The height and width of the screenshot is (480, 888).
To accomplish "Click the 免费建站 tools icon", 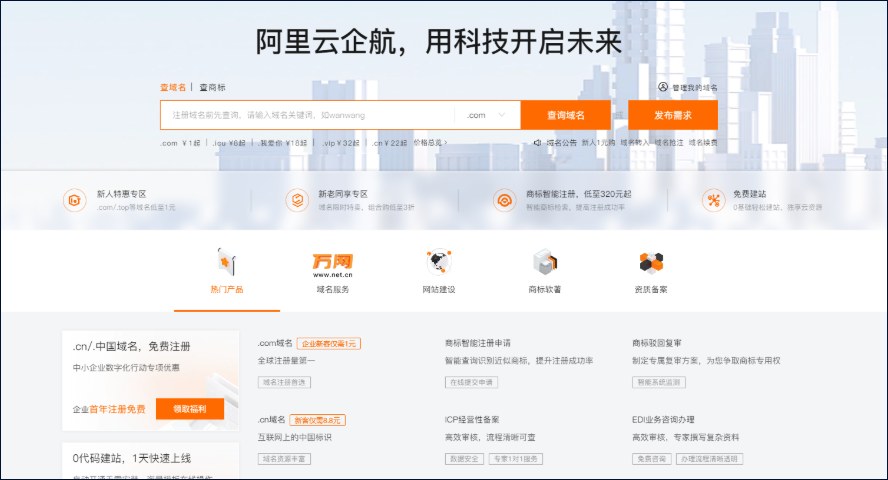I will [714, 200].
